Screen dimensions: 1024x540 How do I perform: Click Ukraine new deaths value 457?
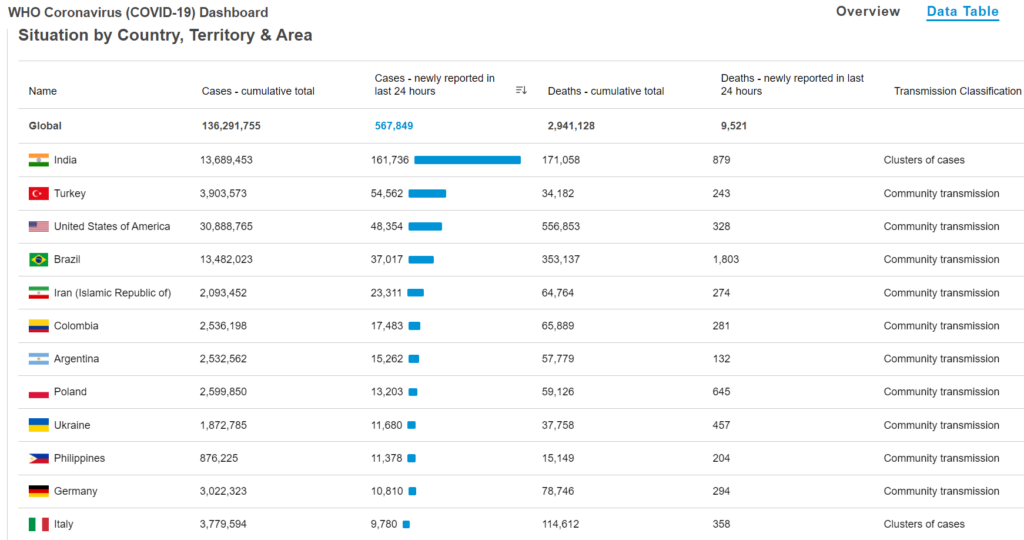coord(721,425)
